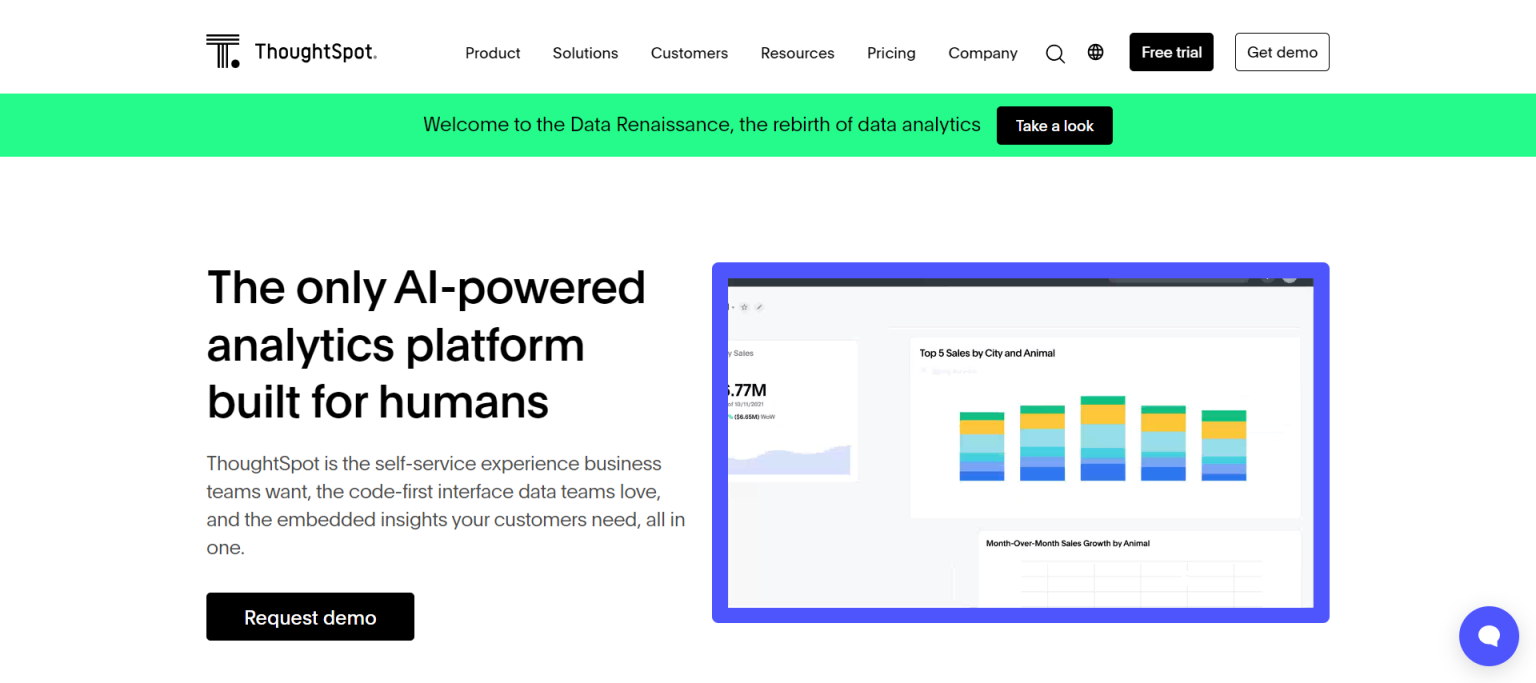1536x683 pixels.
Task: Click the user avatar in the dashboard preview
Action: (1289, 280)
